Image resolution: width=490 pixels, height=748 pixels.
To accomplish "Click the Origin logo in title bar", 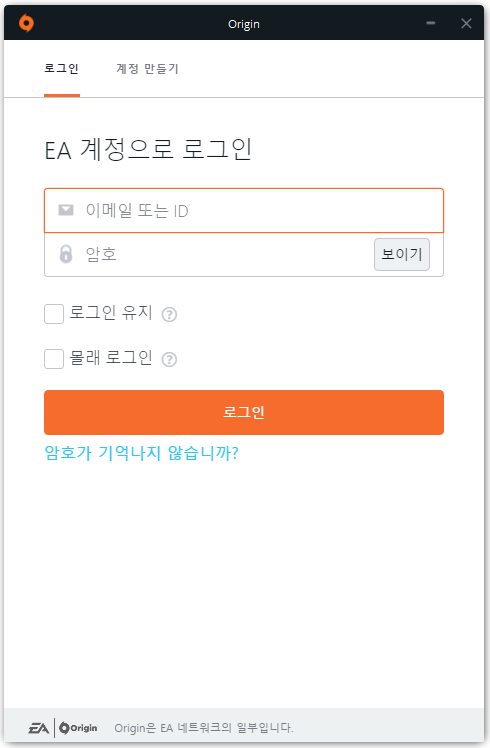I will click(26, 23).
